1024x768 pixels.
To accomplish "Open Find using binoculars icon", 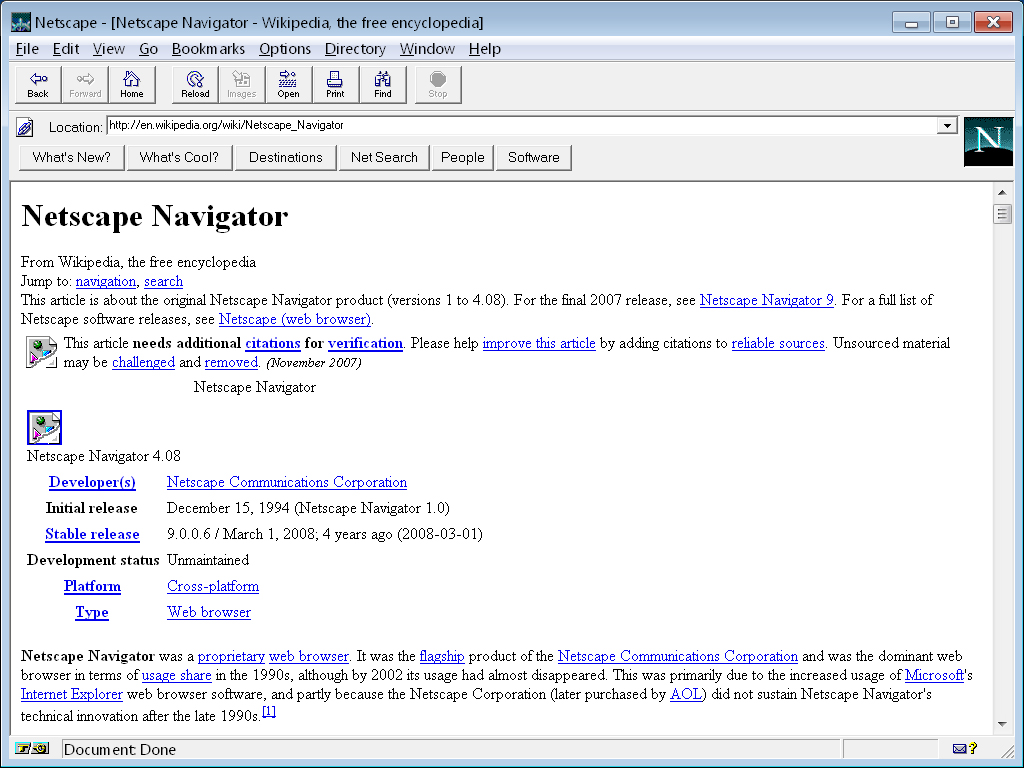I will 383,85.
